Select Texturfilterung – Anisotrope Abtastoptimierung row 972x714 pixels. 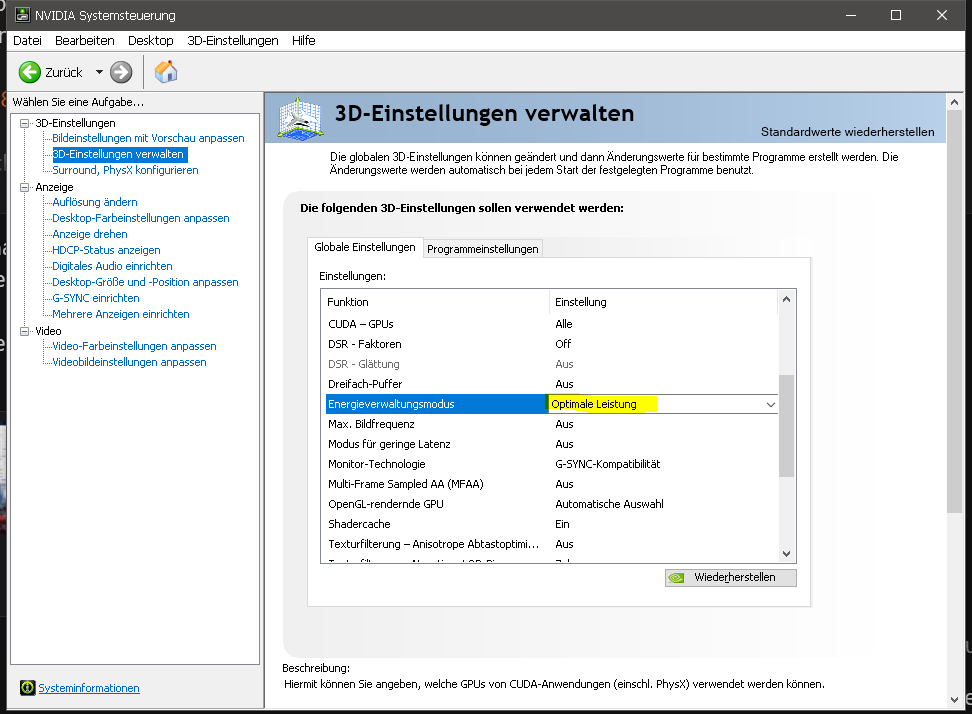tap(552, 544)
